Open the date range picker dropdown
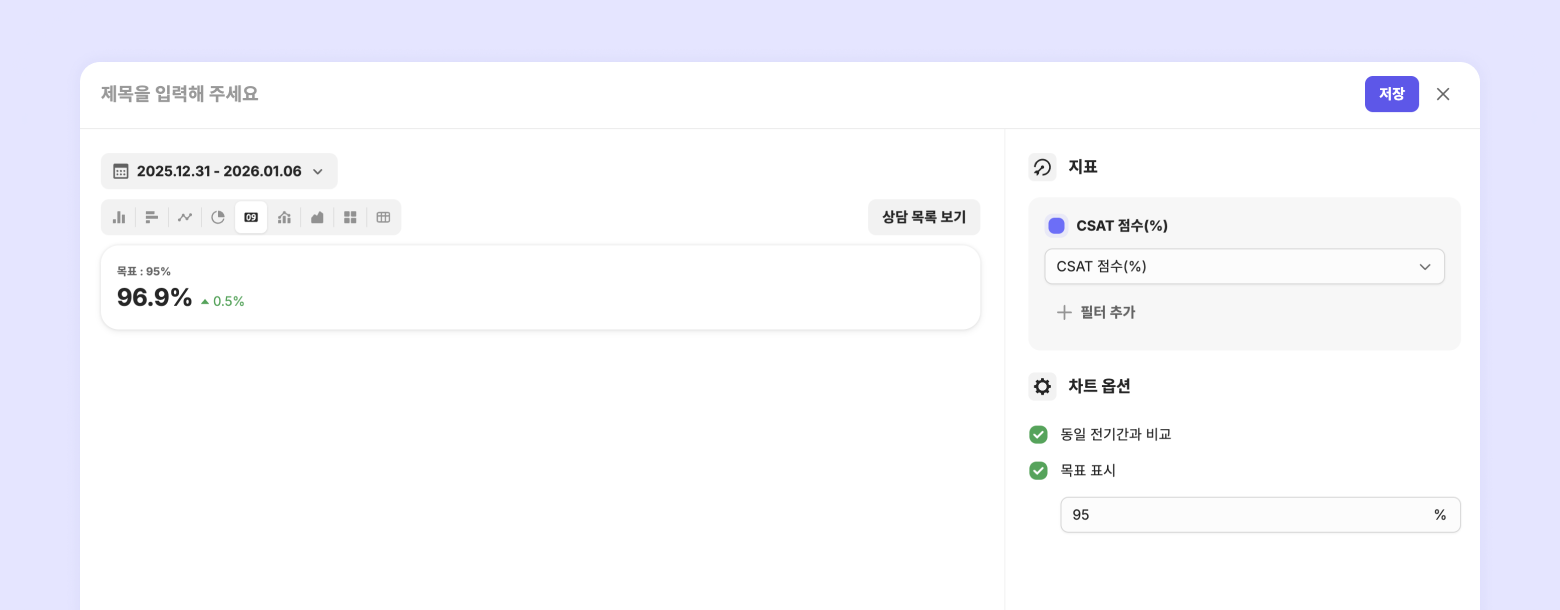This screenshot has height=610, width=1560. point(219,171)
